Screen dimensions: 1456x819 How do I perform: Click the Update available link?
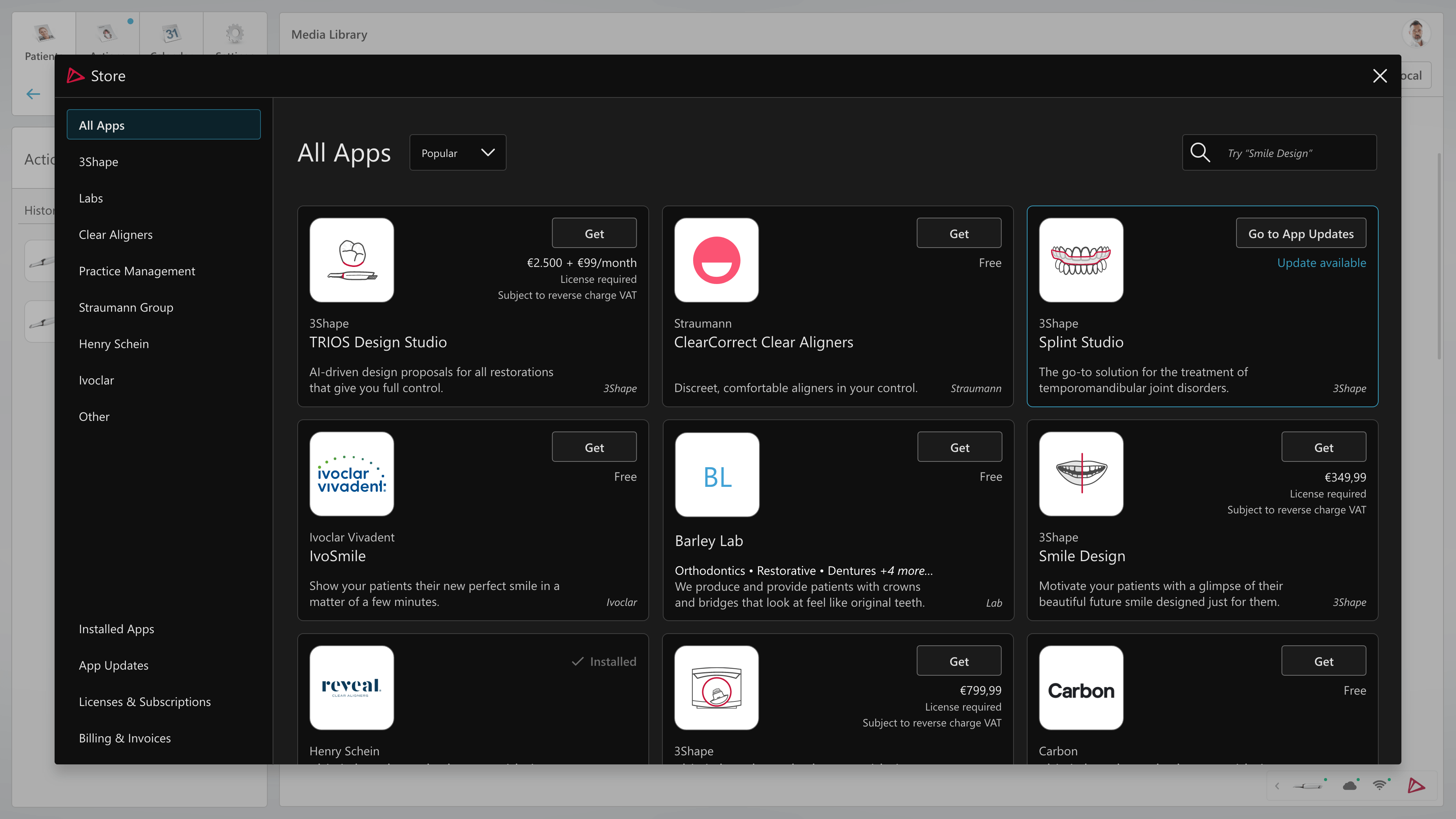[1321, 263]
